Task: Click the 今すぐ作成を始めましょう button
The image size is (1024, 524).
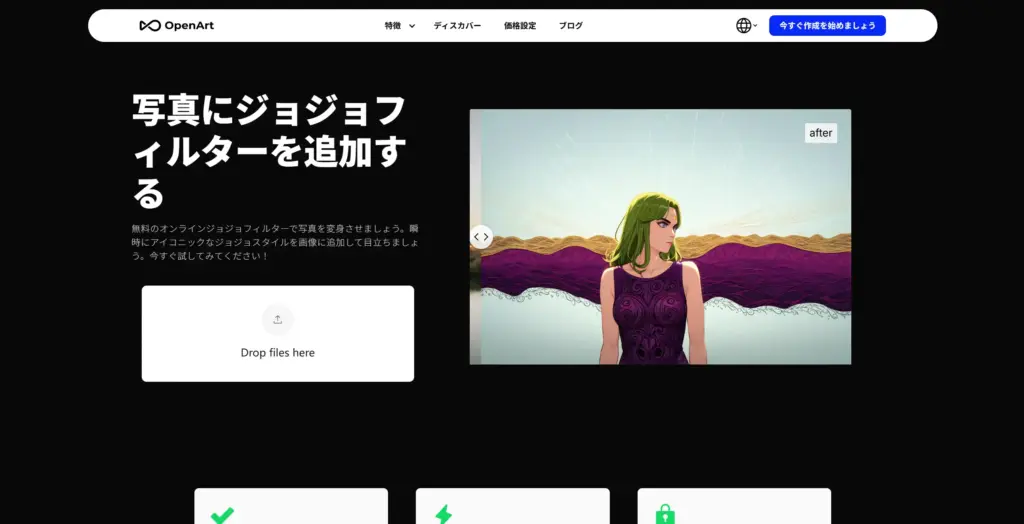Action: pos(827,25)
